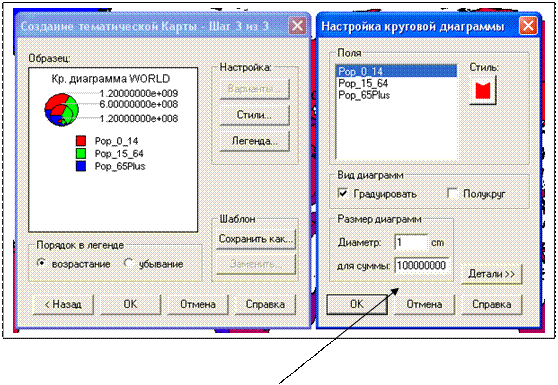Close the Создание тематической Карты dialog
Image resolution: width=558 pixels, height=385 pixels.
[x=297, y=26]
